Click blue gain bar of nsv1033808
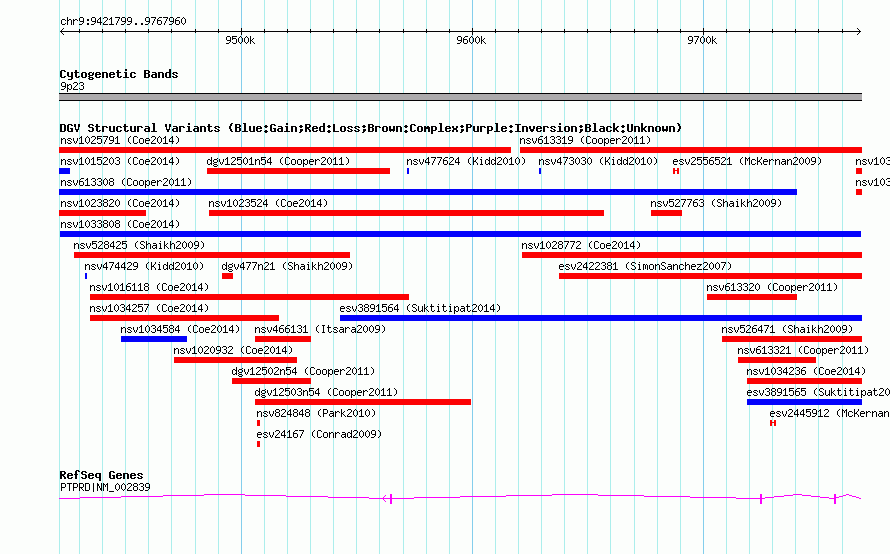Image resolution: width=890 pixels, height=554 pixels. [x=460, y=234]
